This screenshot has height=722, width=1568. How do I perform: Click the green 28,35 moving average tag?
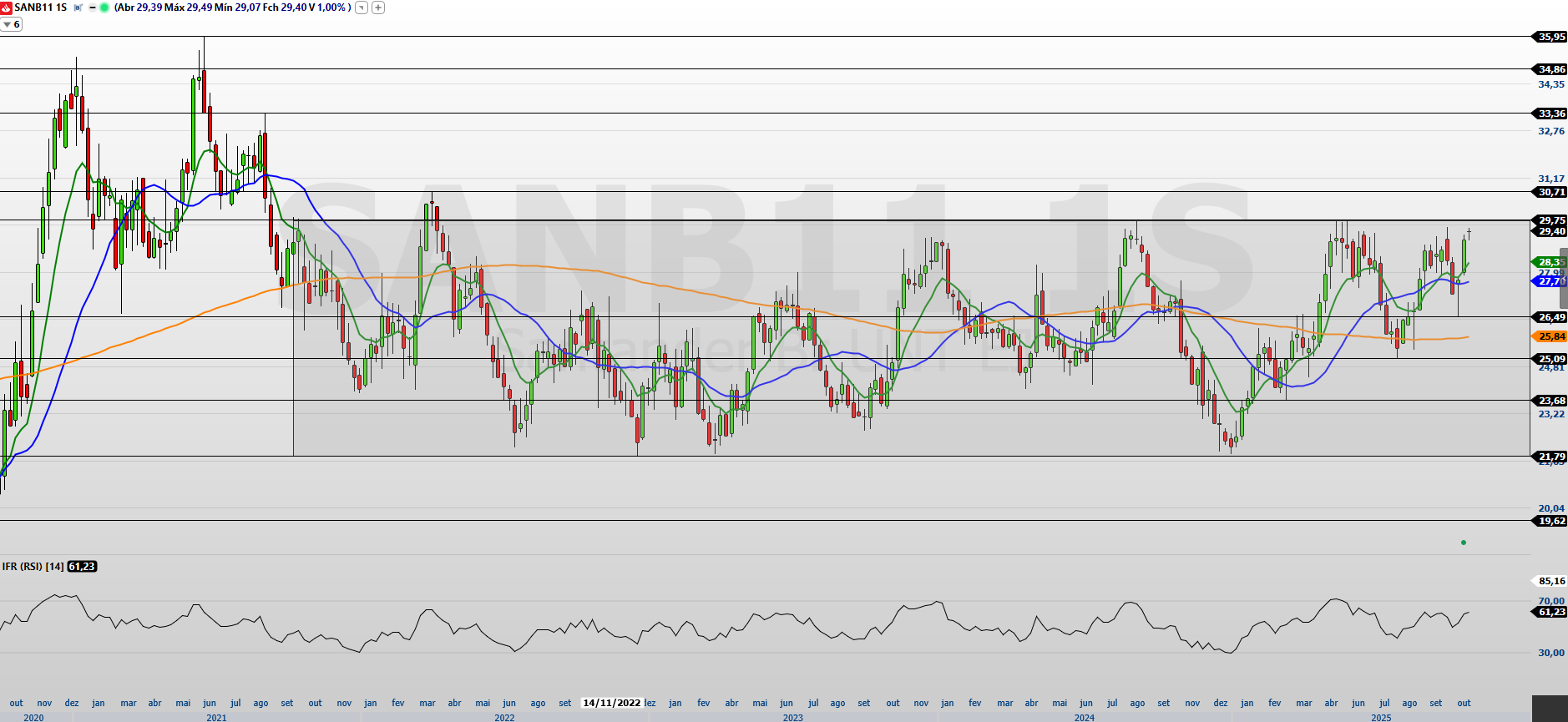pos(1550,262)
